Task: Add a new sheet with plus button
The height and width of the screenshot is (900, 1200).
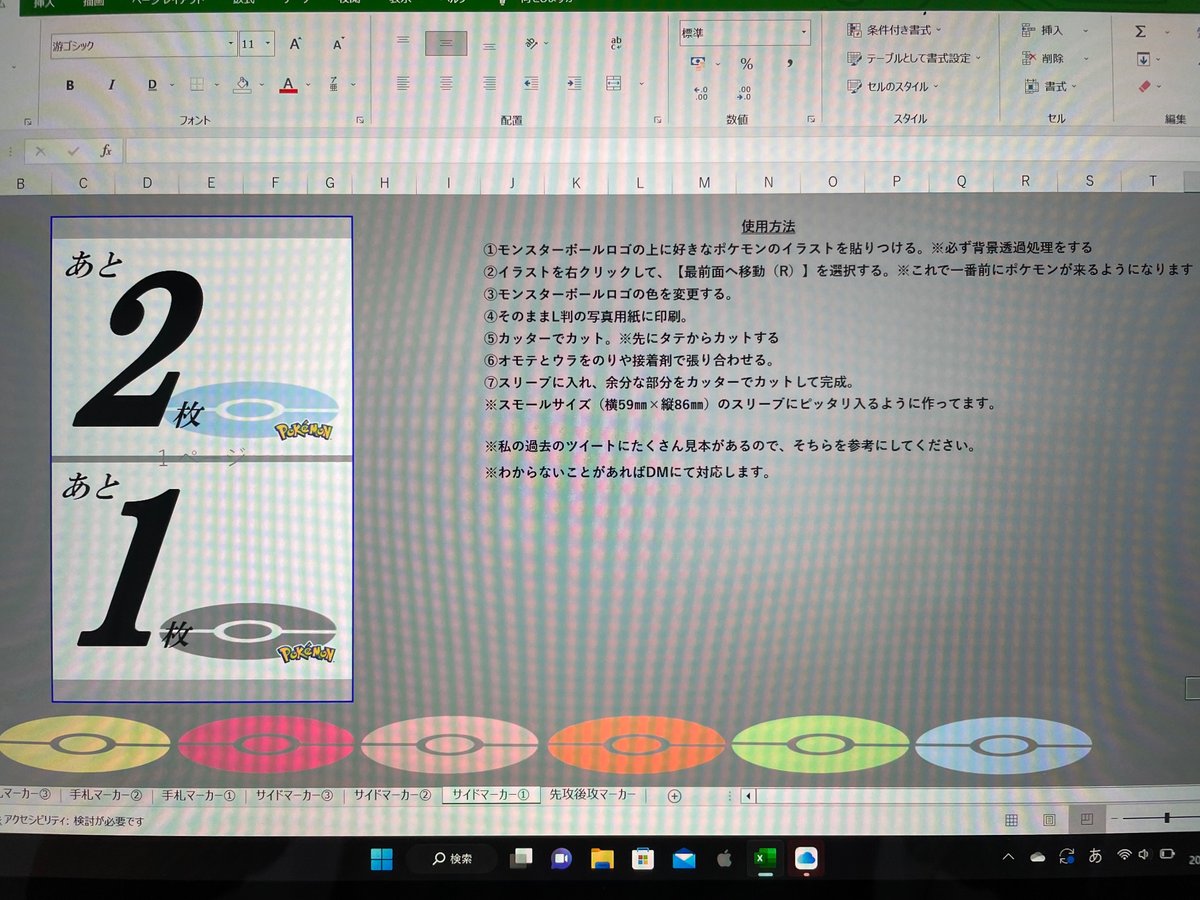Action: tap(674, 796)
